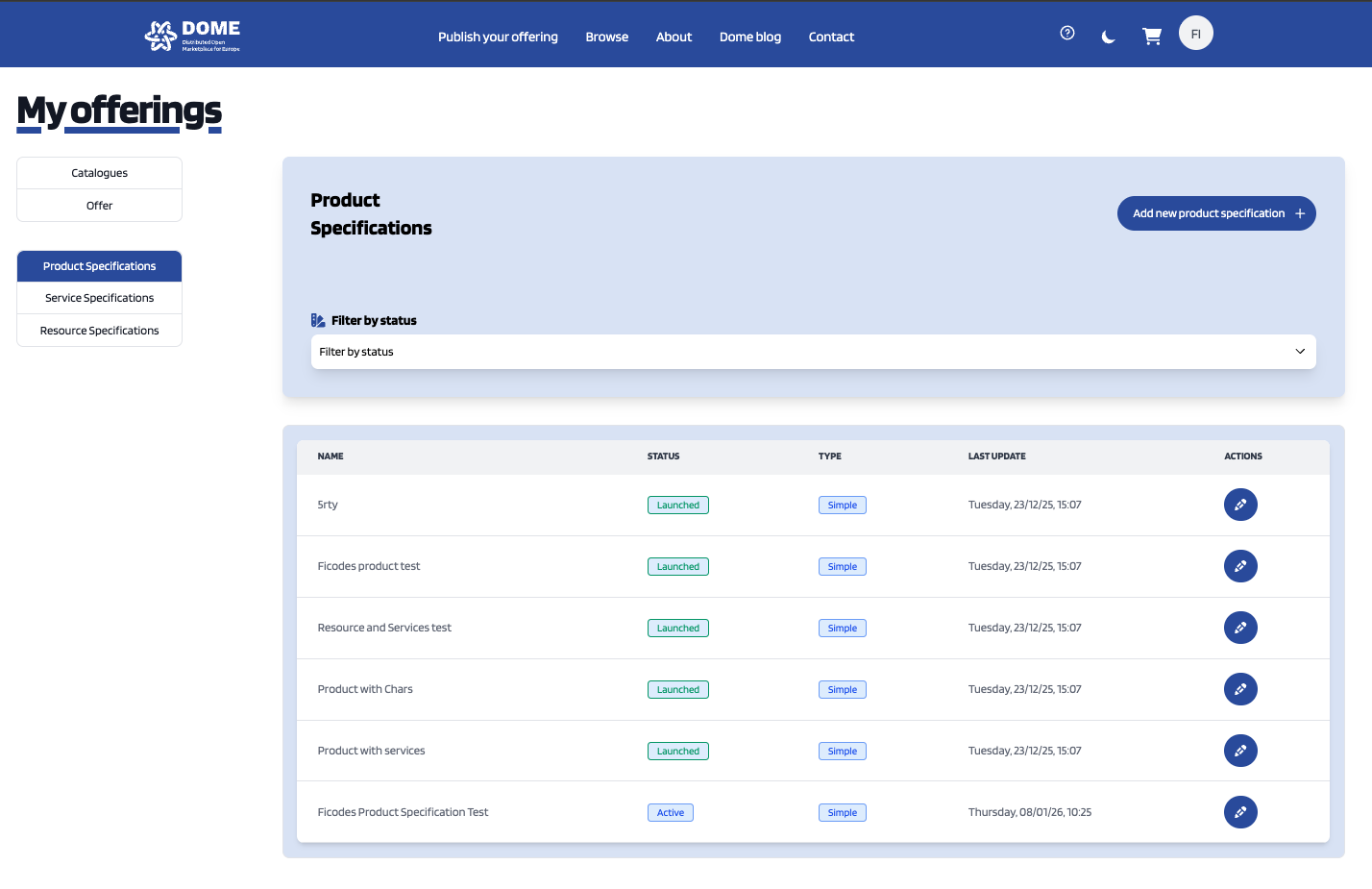The height and width of the screenshot is (889, 1372).
Task: Toggle dark mode with moon icon
Action: click(x=1108, y=37)
